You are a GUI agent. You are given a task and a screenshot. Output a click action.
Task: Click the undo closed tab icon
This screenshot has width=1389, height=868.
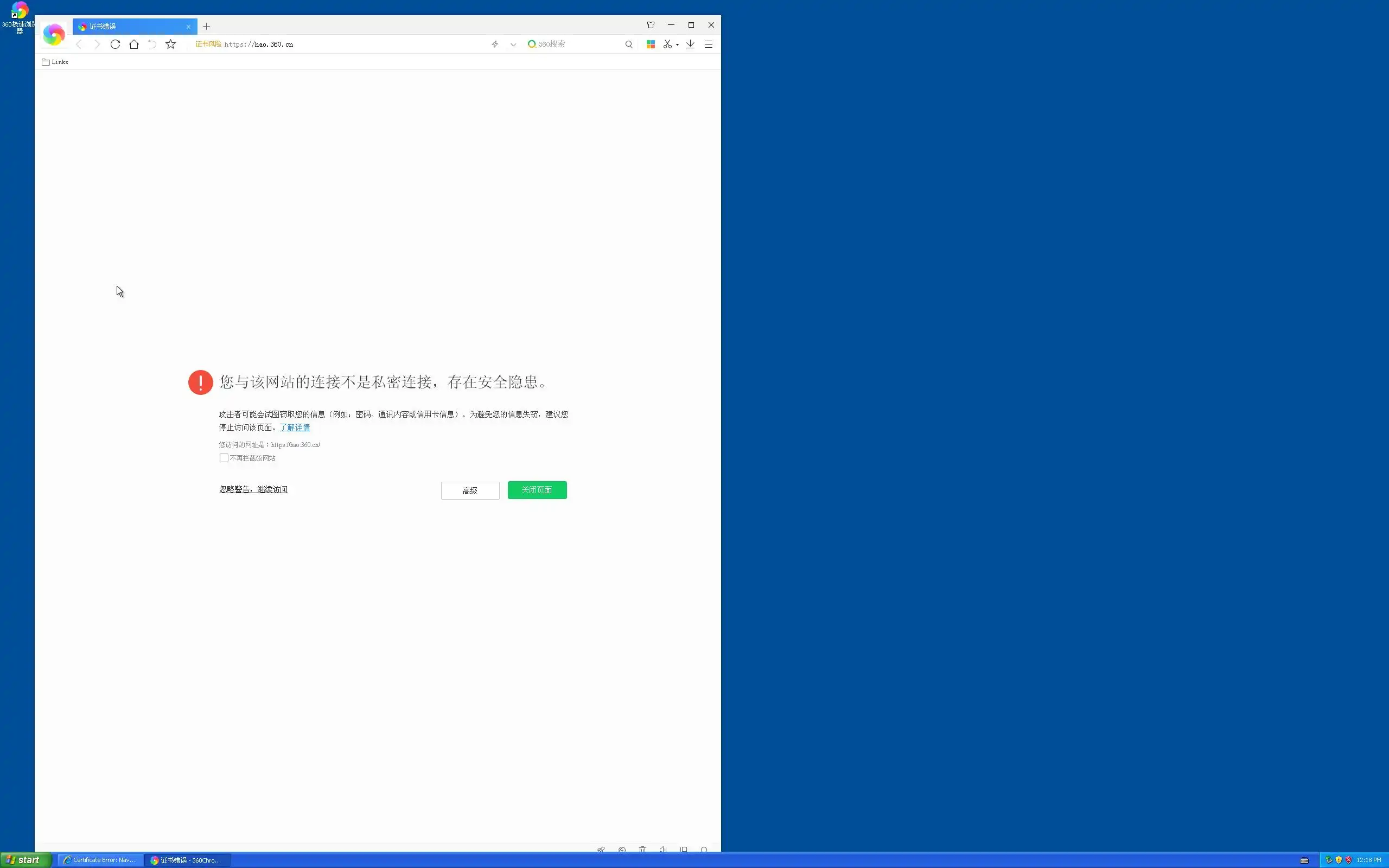tap(152, 44)
